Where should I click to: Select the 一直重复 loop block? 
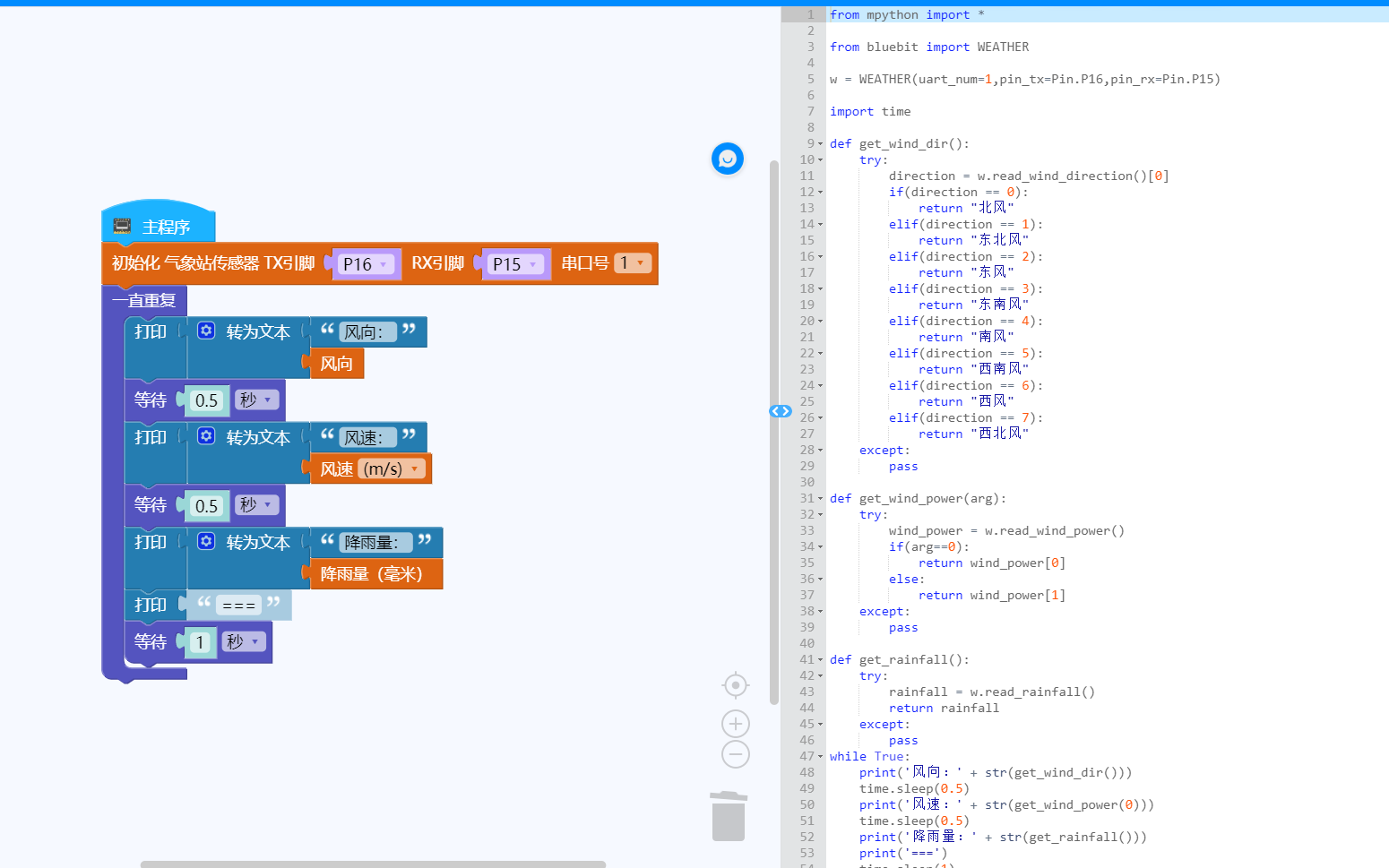144,300
